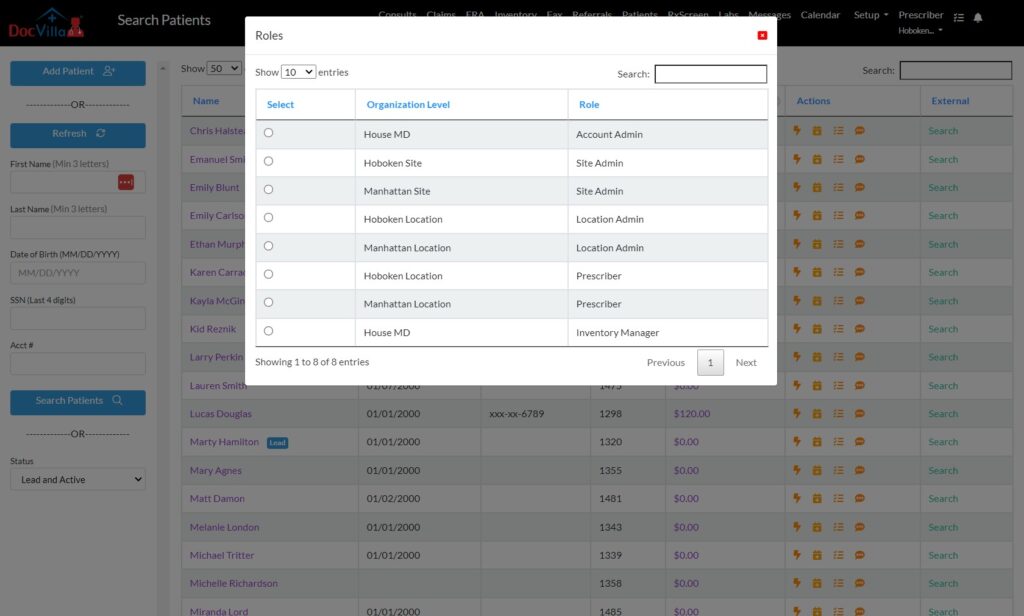Select House MD Inventory Manager radio
The width and height of the screenshot is (1024, 616).
(x=268, y=331)
